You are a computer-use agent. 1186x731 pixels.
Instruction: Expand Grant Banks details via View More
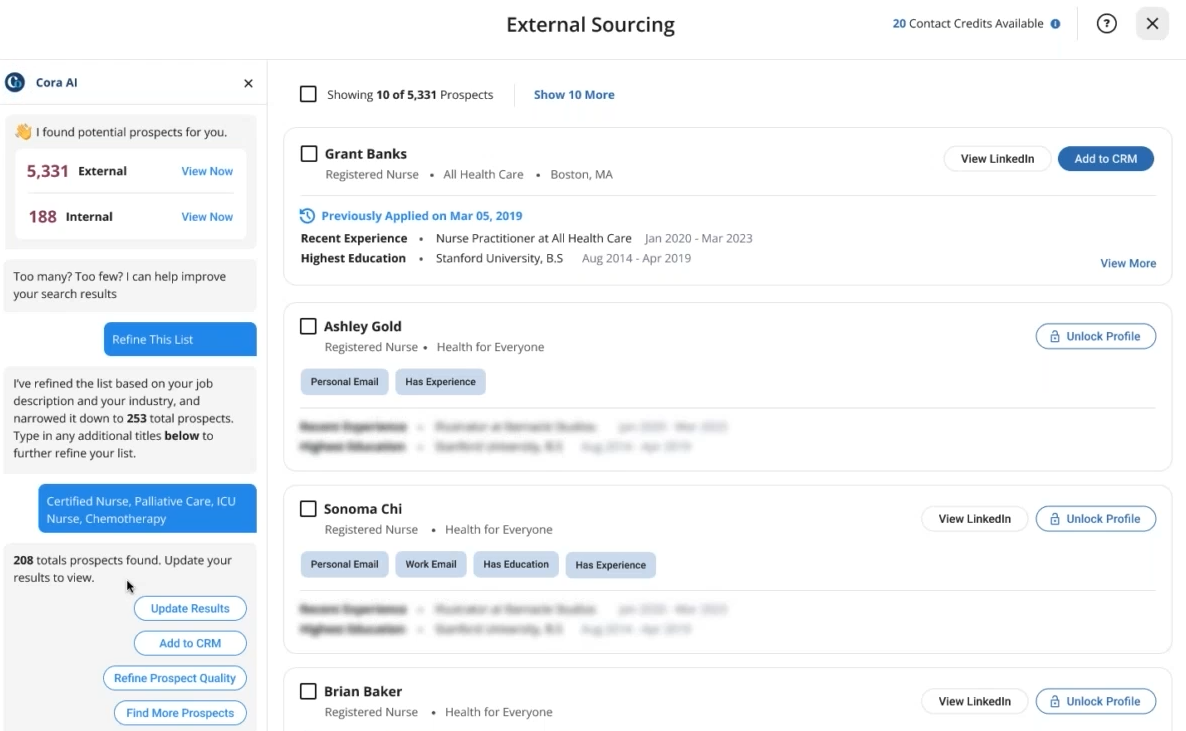point(1128,263)
